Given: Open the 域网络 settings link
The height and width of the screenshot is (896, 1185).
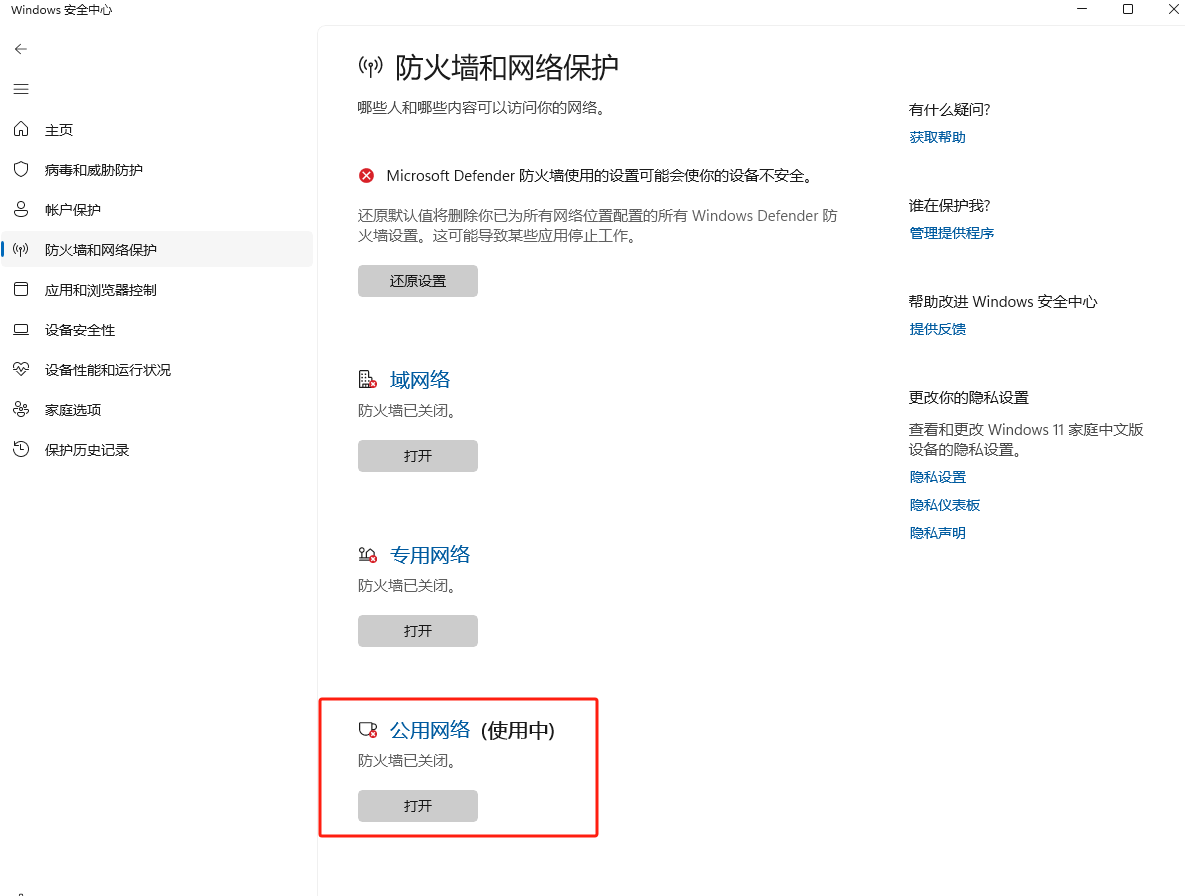Looking at the screenshot, I should (420, 380).
